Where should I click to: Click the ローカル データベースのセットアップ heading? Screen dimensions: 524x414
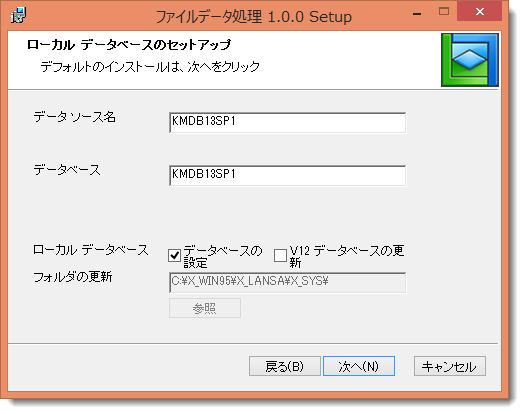(x=129, y=45)
